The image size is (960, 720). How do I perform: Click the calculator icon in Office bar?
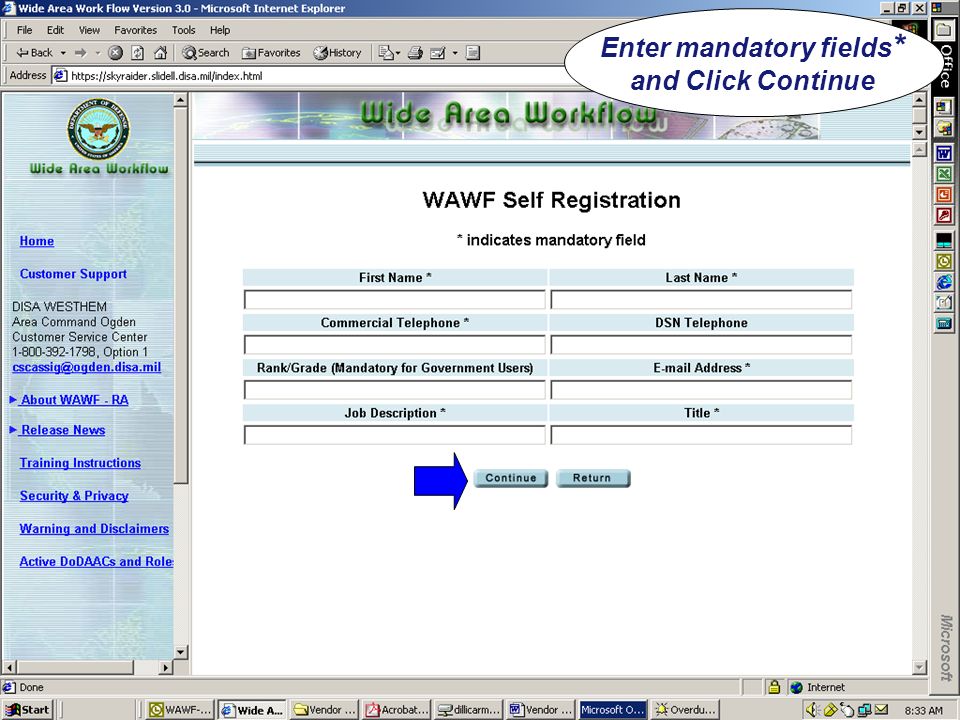pos(944,324)
